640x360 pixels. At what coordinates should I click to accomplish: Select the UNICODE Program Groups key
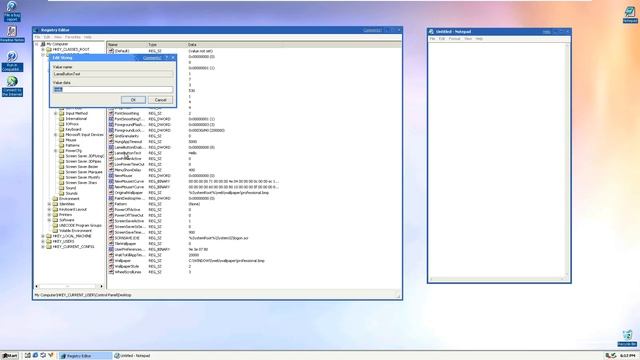tap(80, 225)
